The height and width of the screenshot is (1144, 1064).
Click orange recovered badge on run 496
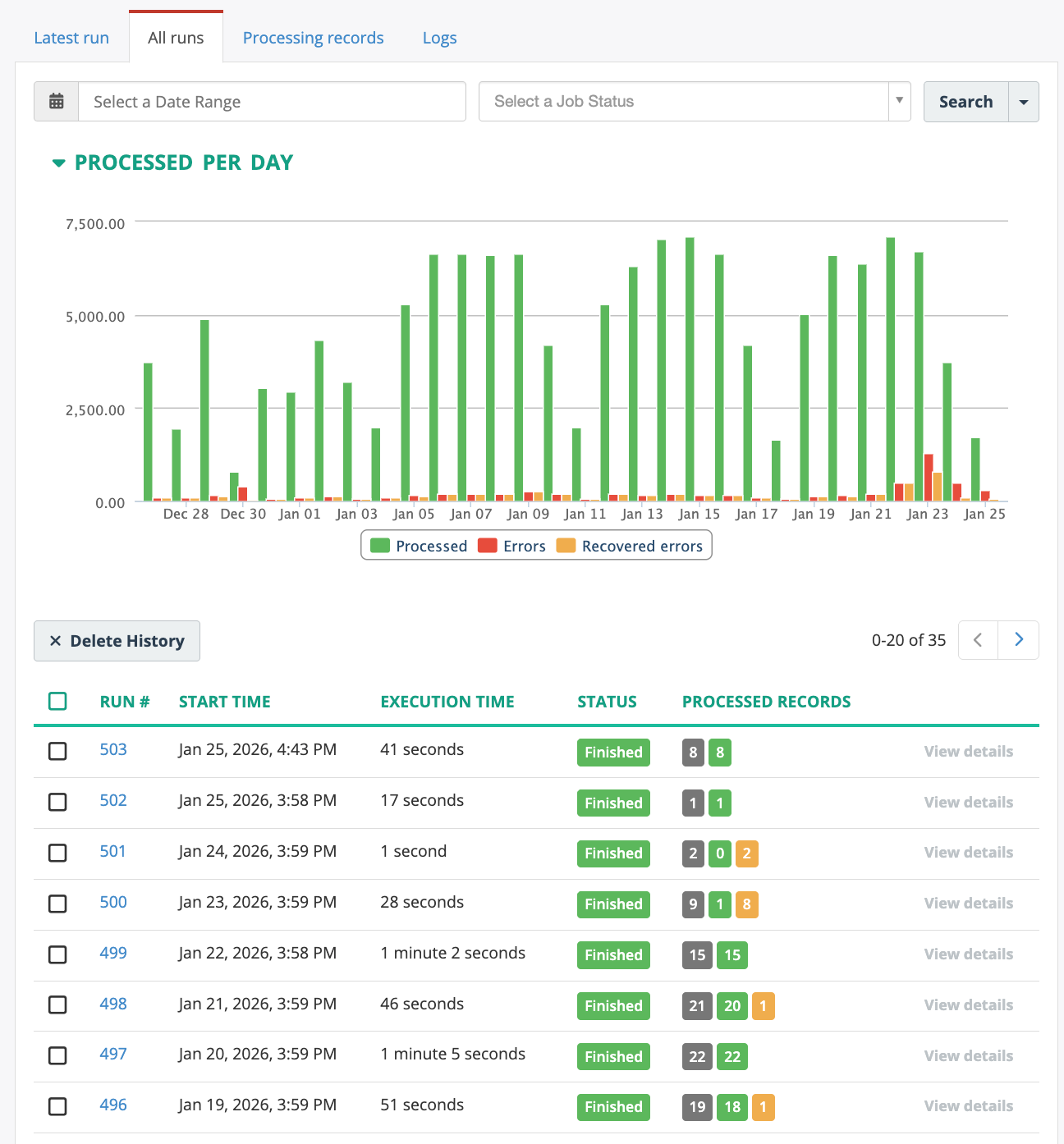click(763, 1107)
